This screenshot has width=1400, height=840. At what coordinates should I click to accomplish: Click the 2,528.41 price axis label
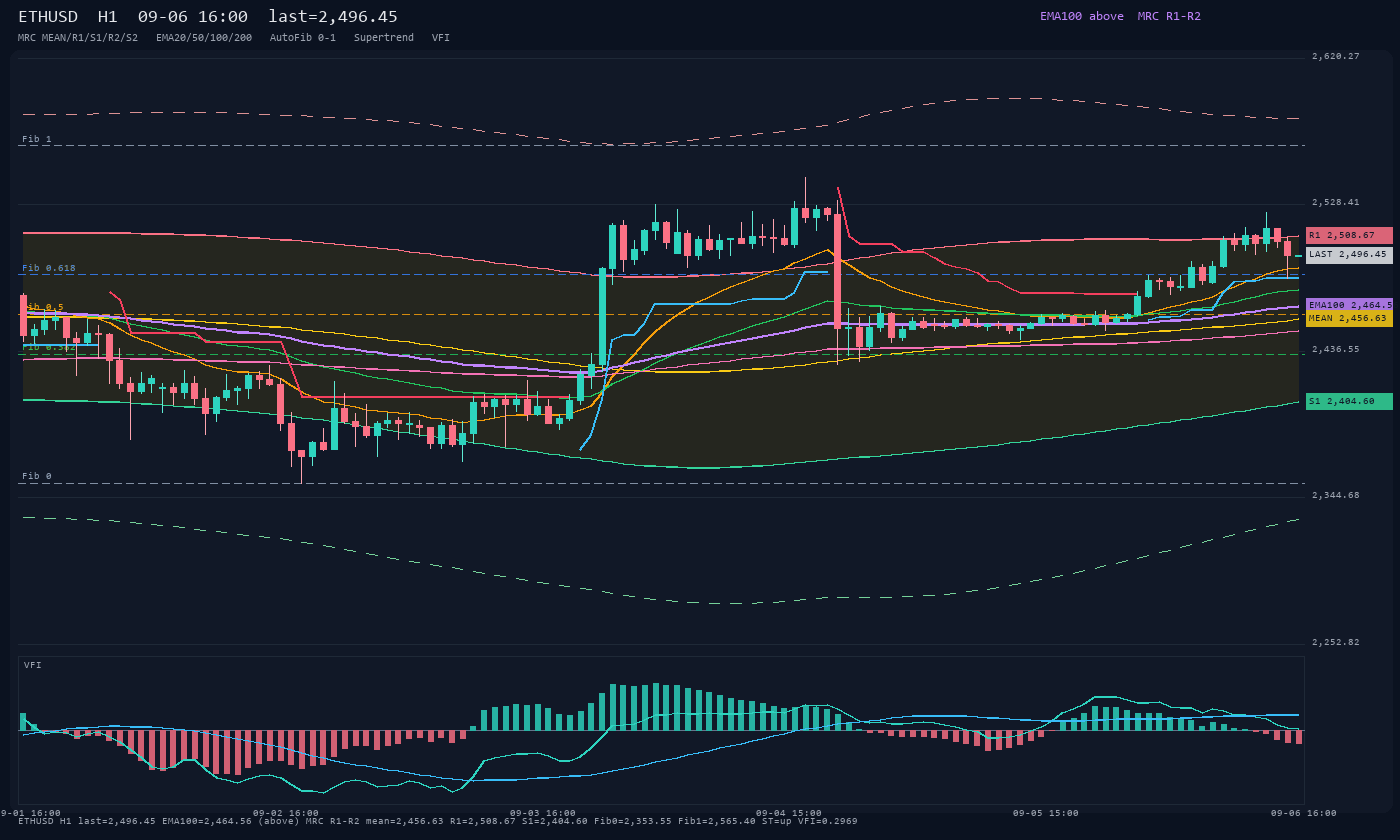coord(1336,203)
